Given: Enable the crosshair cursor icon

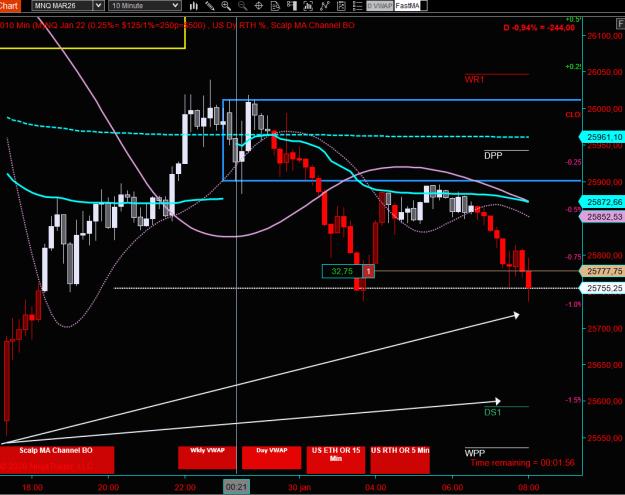Looking at the screenshot, I should tap(259, 6).
